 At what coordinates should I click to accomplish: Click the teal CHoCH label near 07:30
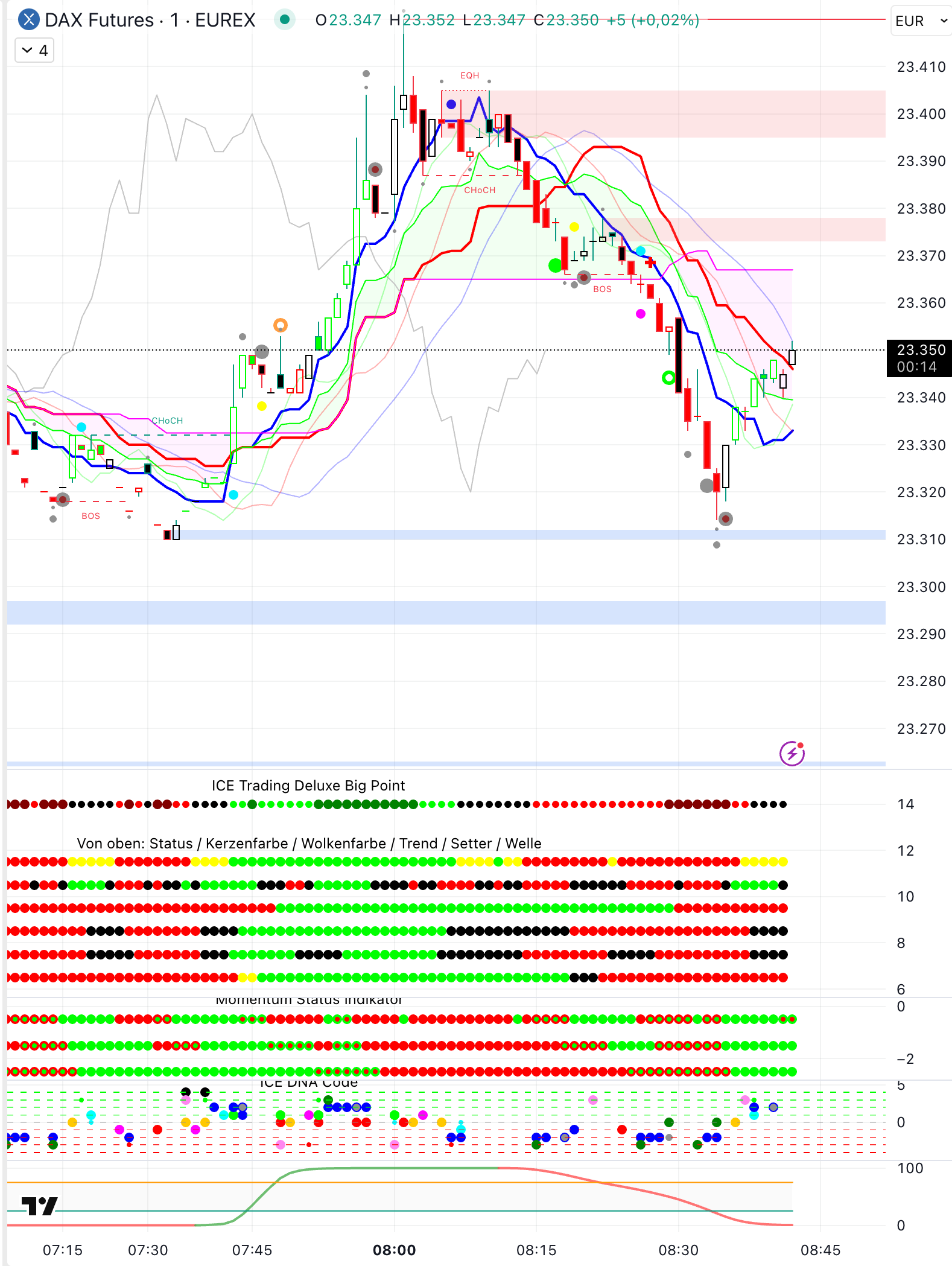(167, 421)
